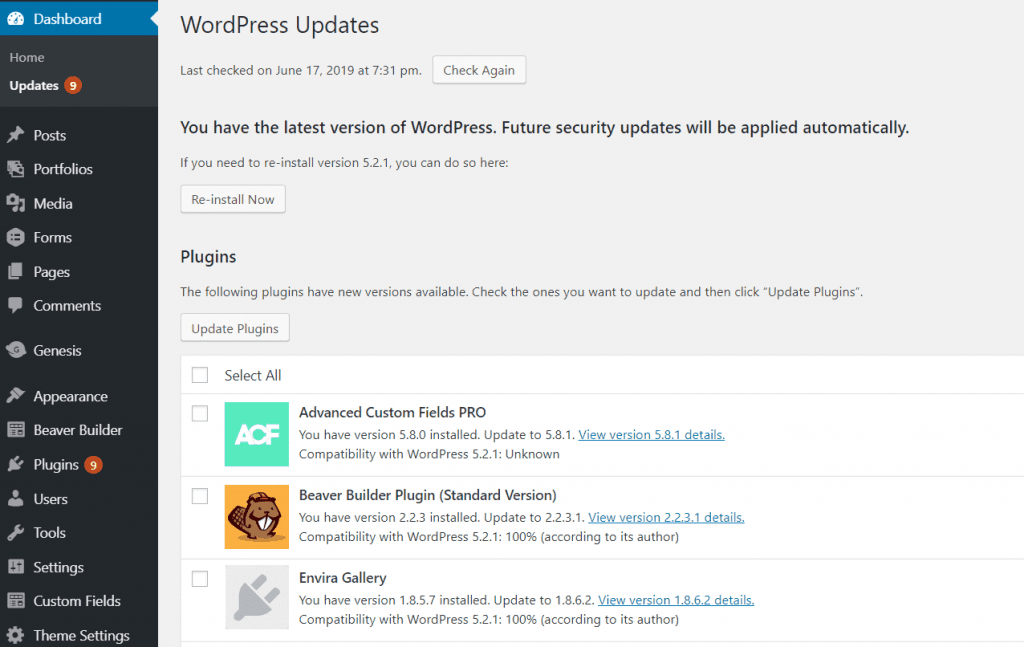Click the Dashboard gauge icon
This screenshot has height=647, width=1024.
(x=16, y=19)
